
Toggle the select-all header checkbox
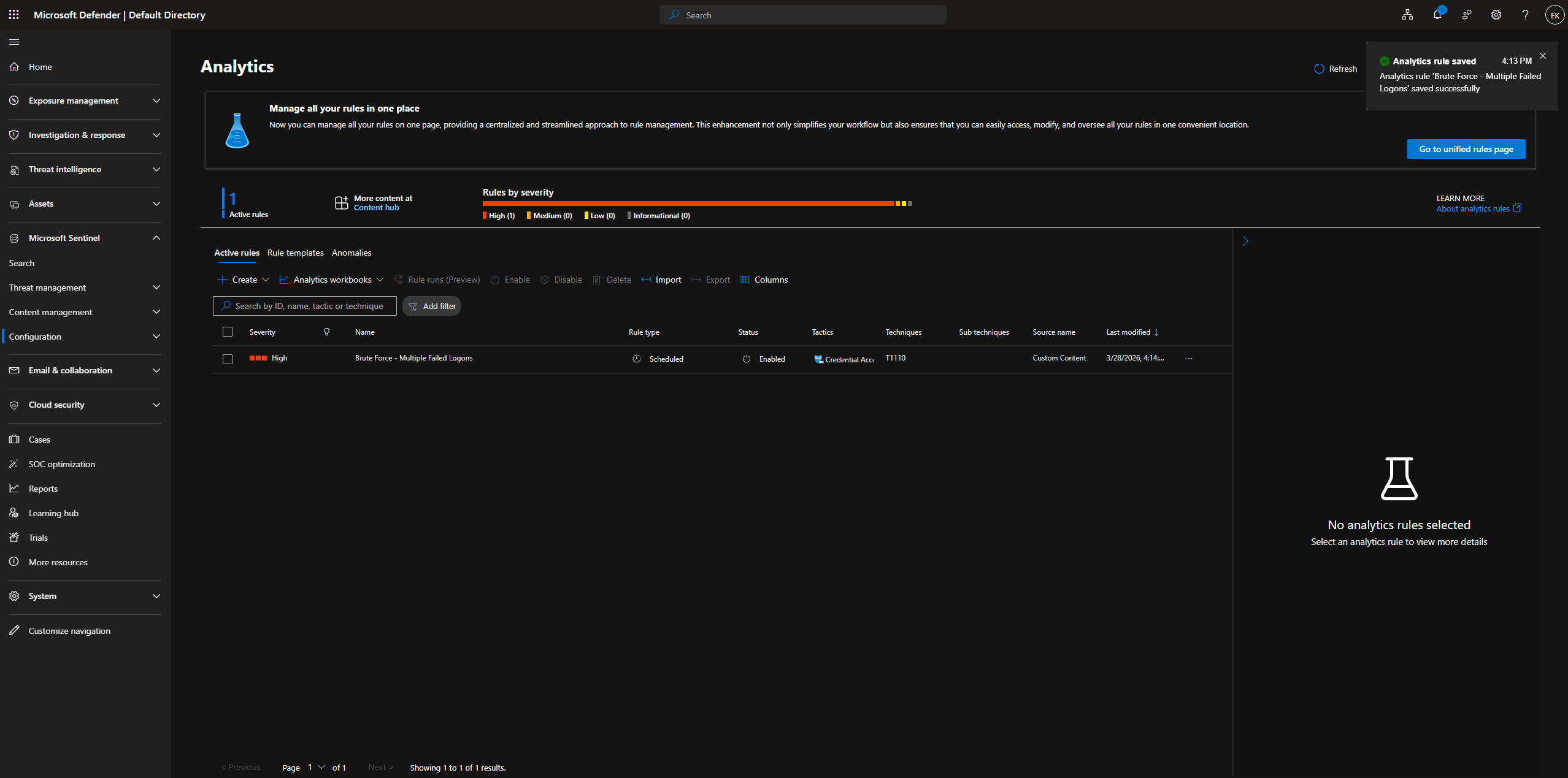pos(228,332)
